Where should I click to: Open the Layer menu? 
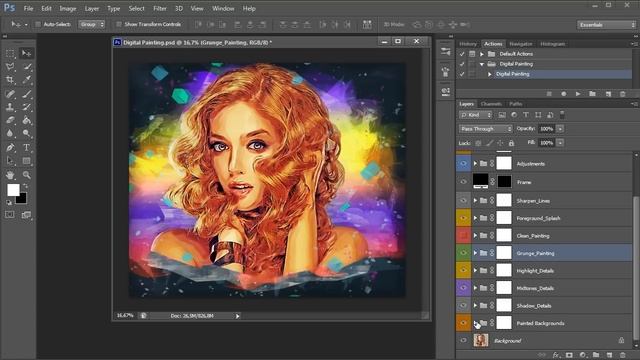pyautogui.click(x=91, y=8)
